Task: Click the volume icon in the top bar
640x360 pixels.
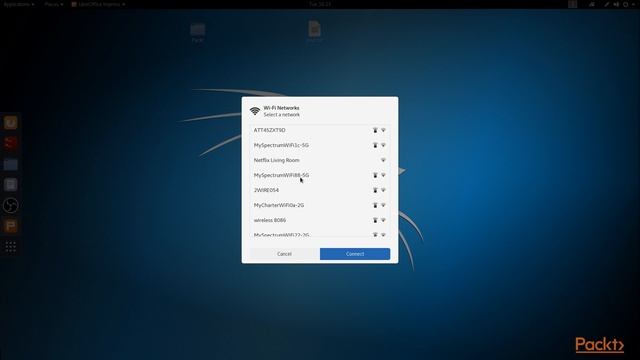Action: point(616,4)
